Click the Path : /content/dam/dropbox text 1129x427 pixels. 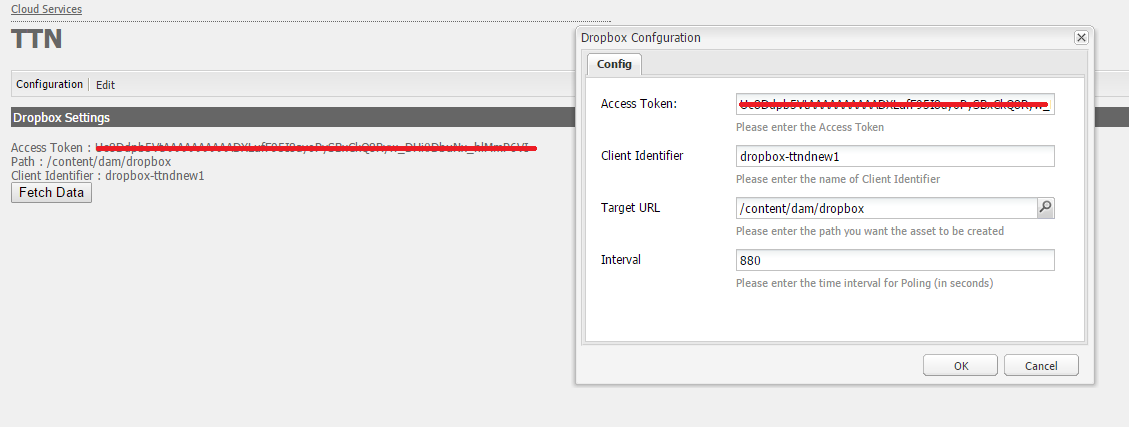tap(91, 162)
